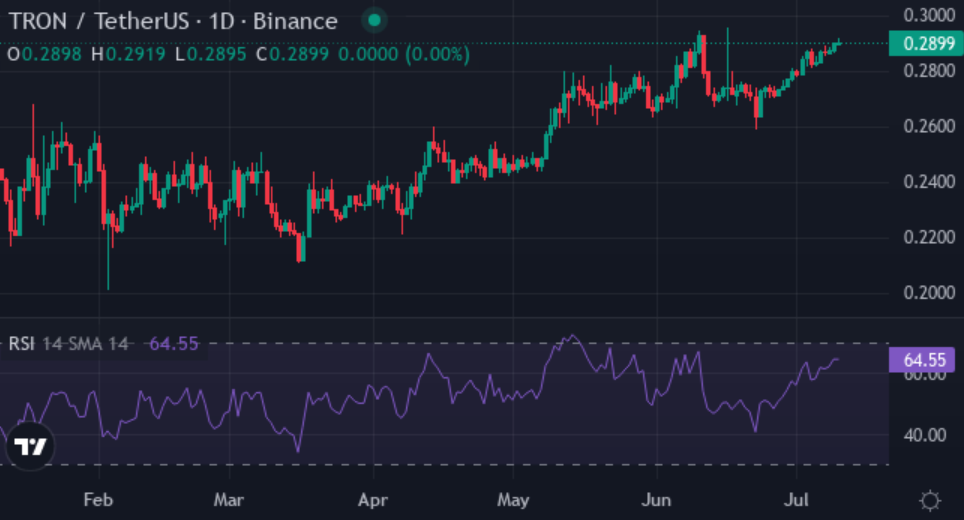
Task: Click the Mar label on time axis
Action: 229,500
